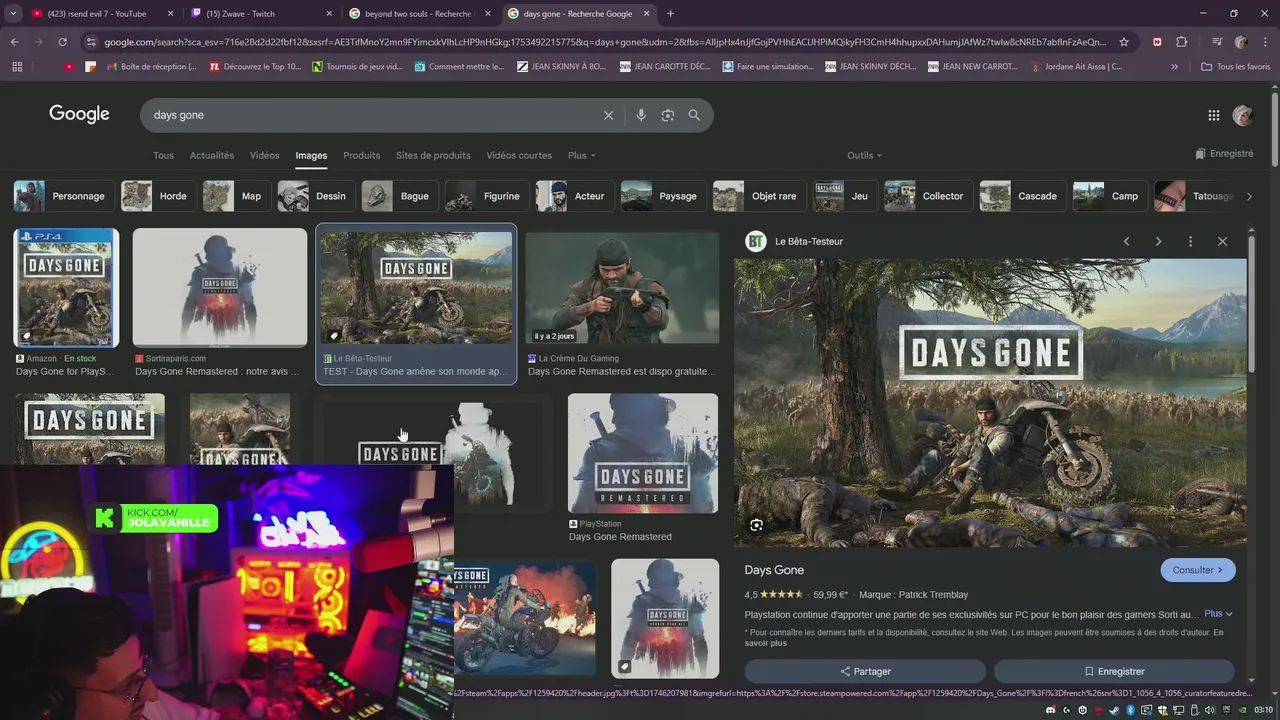Viewport: 1280px width, 720px height.
Task: Start voice search with the microphone icon
Action: [x=641, y=115]
